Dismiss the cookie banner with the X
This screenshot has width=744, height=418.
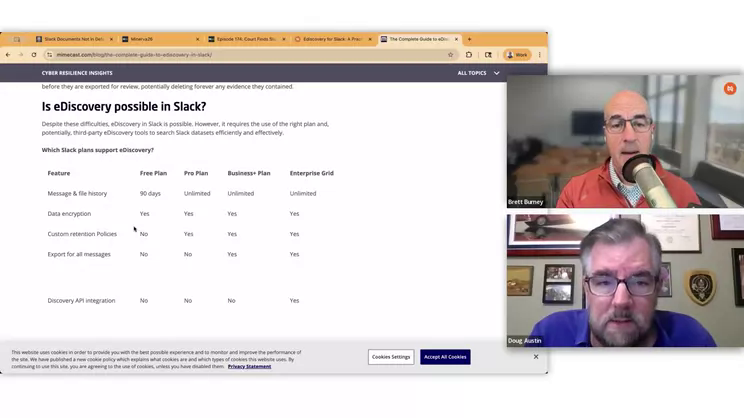[x=536, y=357]
